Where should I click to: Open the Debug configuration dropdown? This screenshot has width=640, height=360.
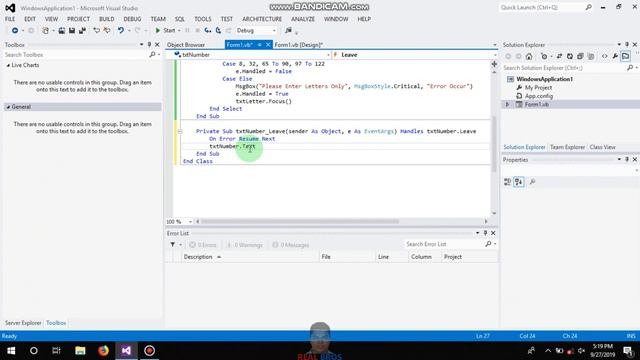pyautogui.click(x=256, y=31)
